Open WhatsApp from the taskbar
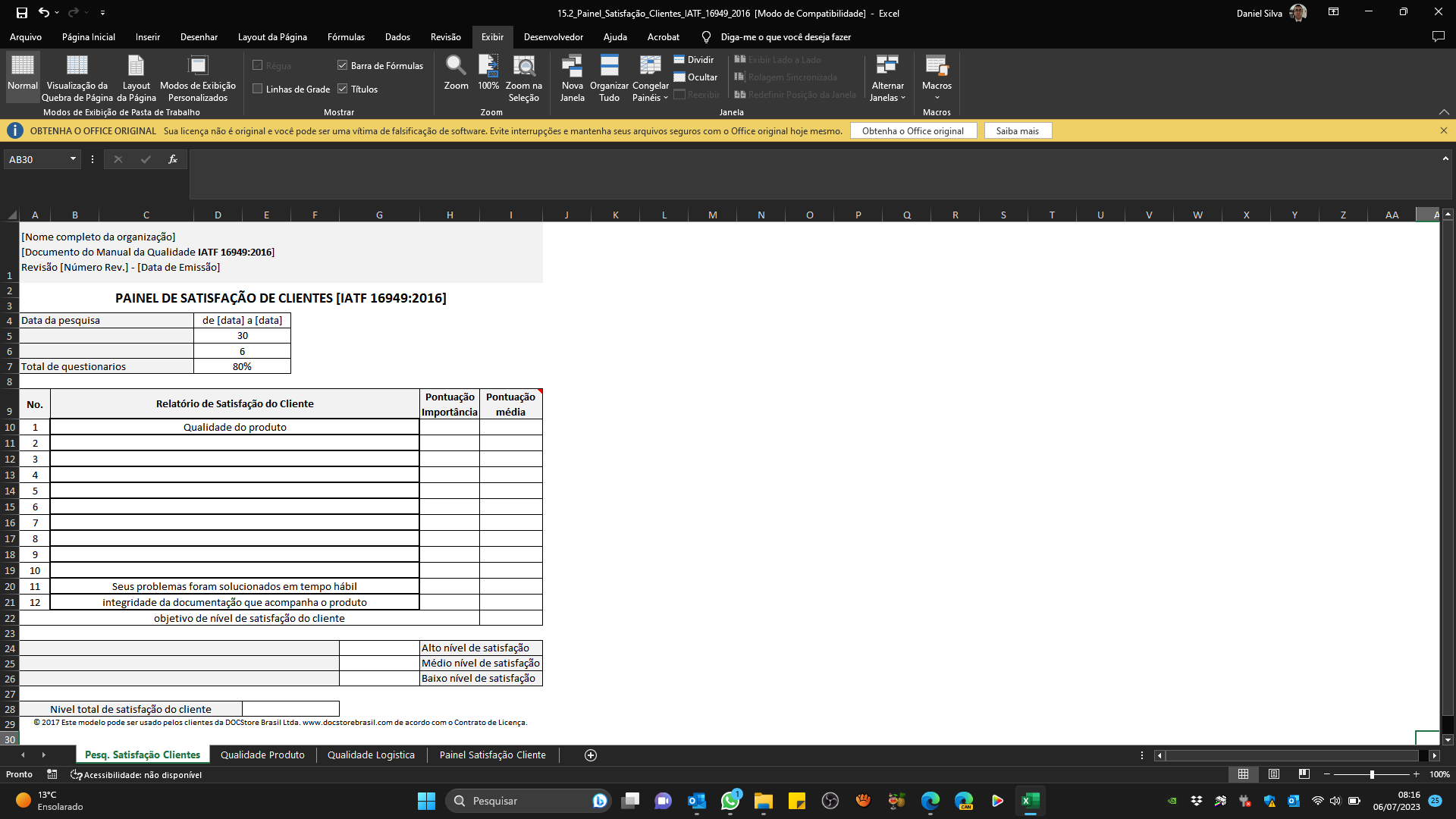Viewport: 1456px width, 819px height. [730, 801]
